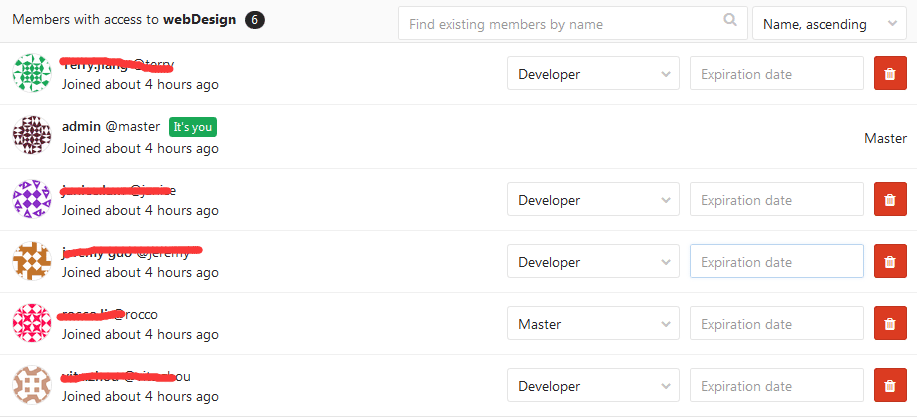917x419 pixels.
Task: Click the magnifier icon in member search
Action: [x=731, y=23]
